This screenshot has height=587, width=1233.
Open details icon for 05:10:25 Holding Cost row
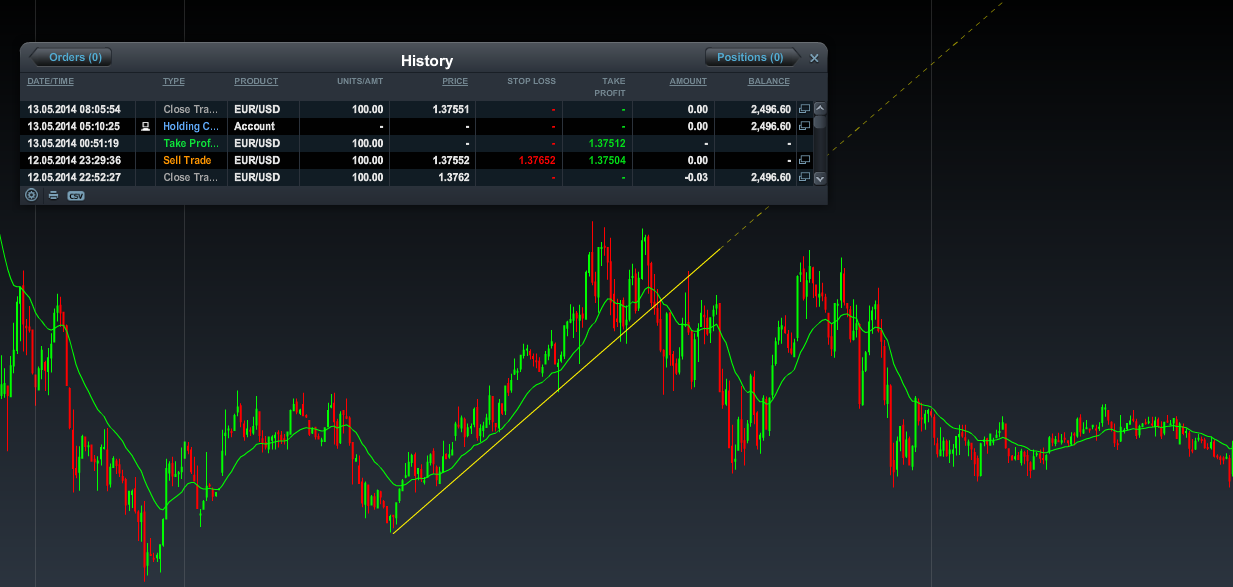coord(804,126)
